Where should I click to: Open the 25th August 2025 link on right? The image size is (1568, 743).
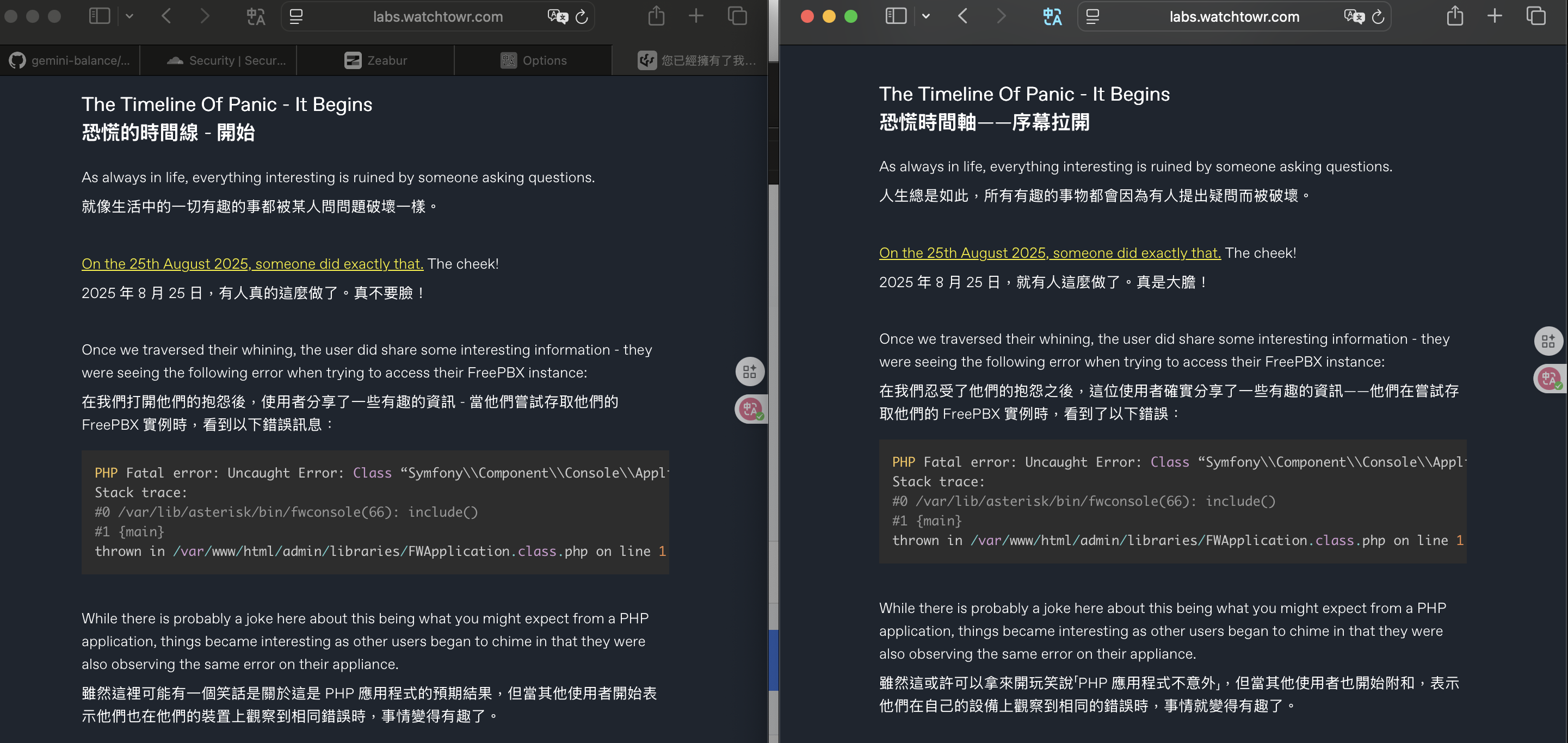tap(1050, 252)
